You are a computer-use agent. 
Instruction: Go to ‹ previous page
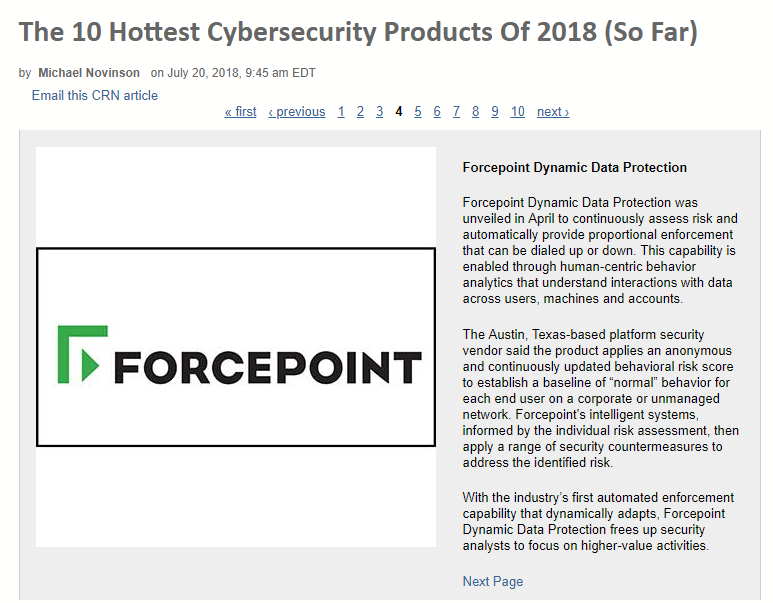coord(297,112)
